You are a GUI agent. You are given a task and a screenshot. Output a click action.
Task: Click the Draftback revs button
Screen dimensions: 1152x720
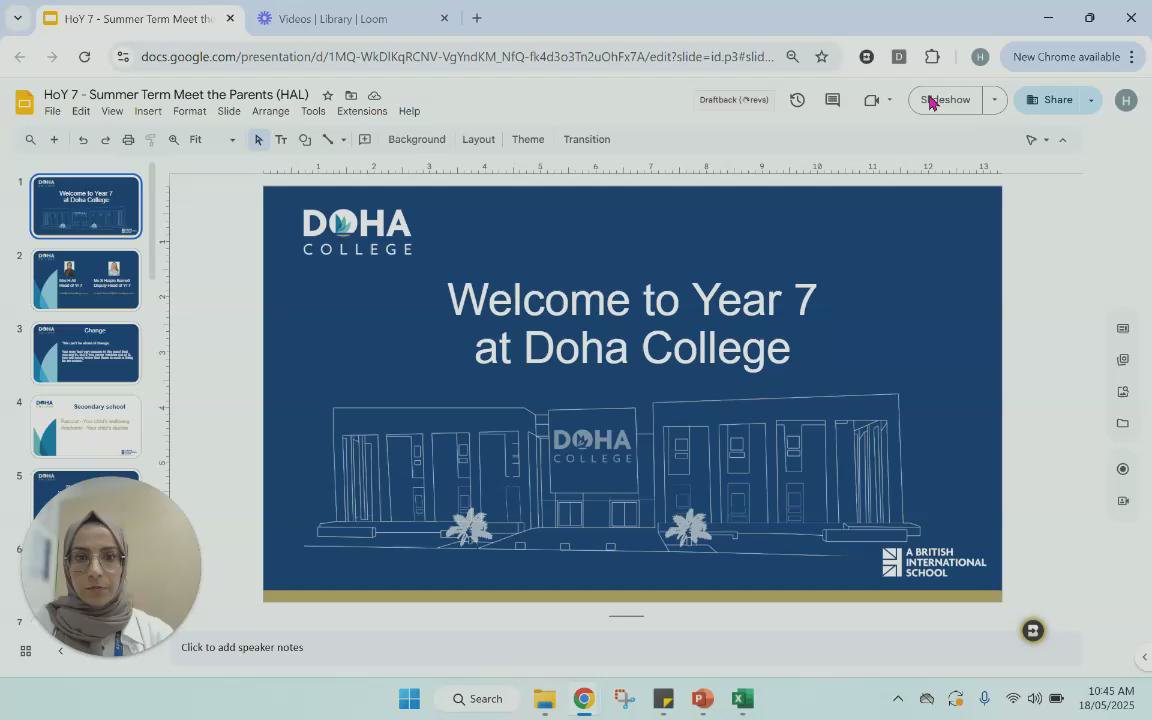point(734,100)
